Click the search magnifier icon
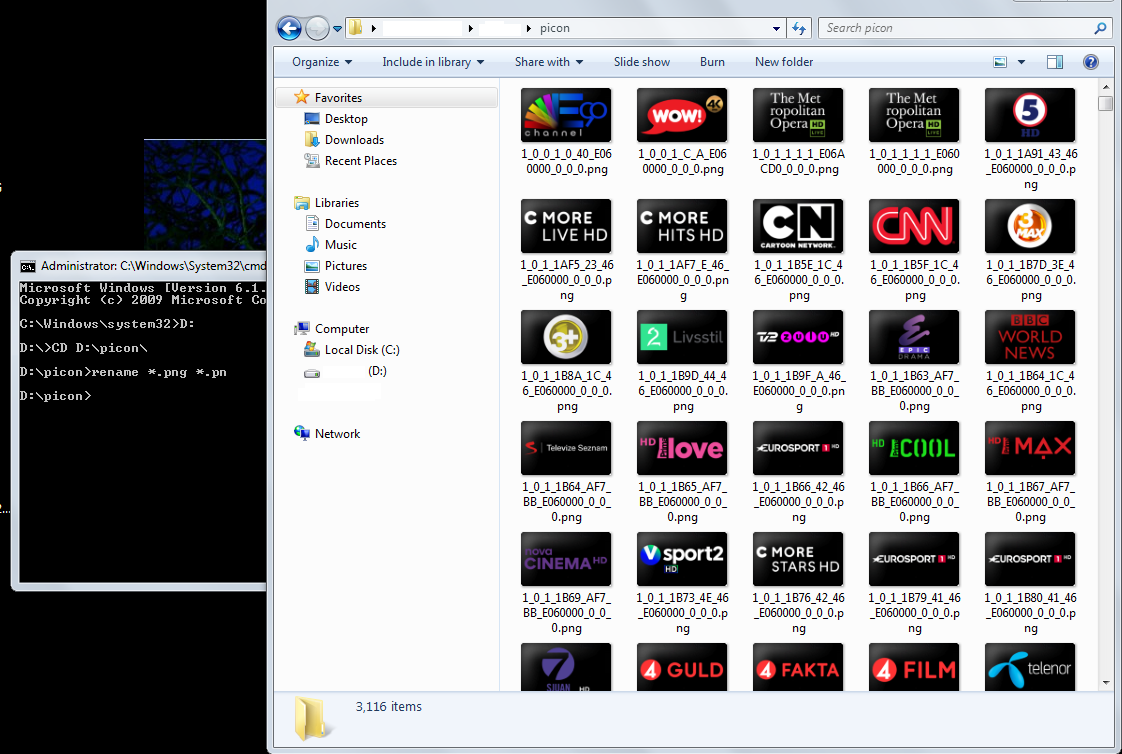Image resolution: width=1122 pixels, height=754 pixels. coord(1100,28)
